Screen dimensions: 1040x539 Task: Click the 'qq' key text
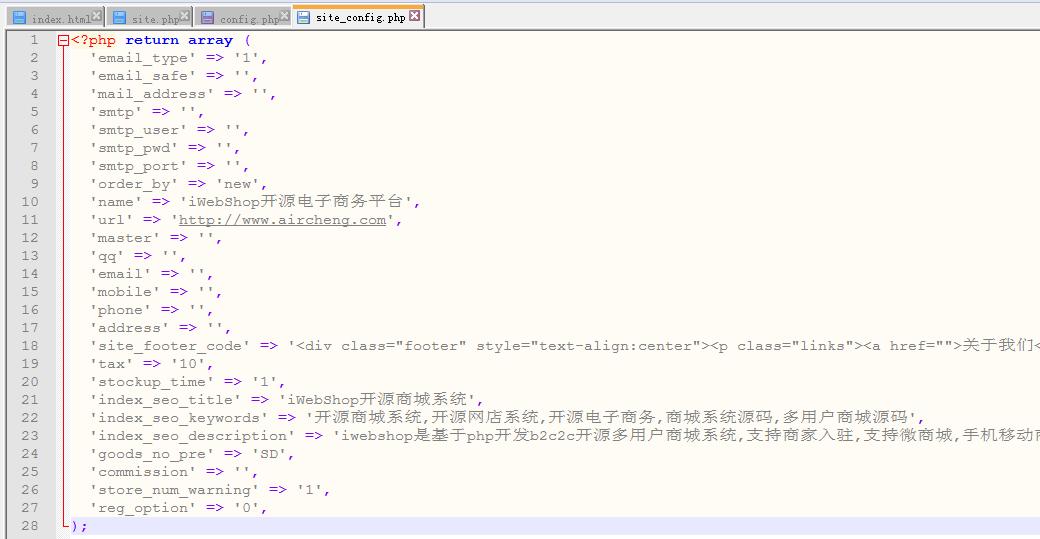(107, 256)
